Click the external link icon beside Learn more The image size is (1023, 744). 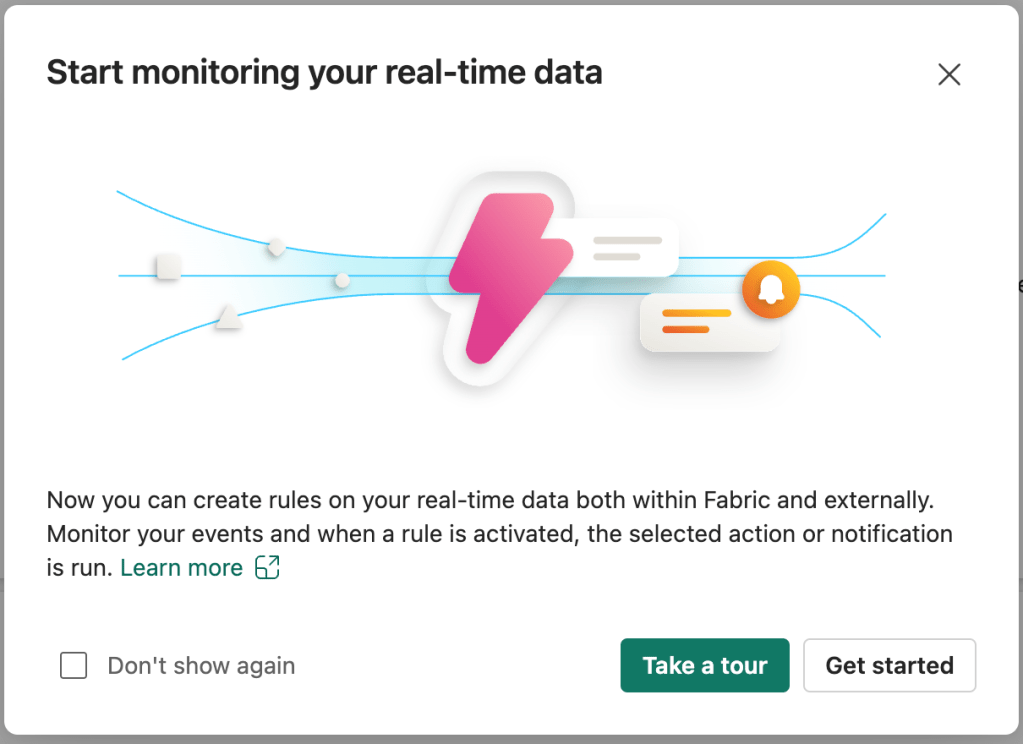(x=267, y=568)
